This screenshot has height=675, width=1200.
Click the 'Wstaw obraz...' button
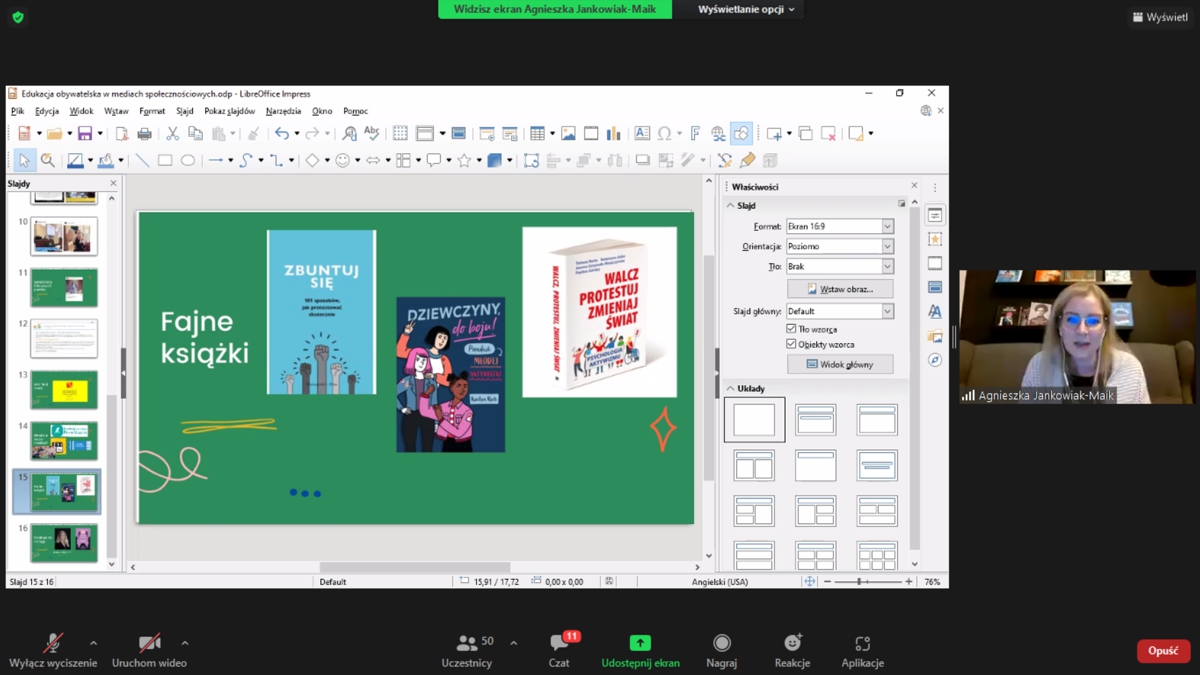coord(840,289)
